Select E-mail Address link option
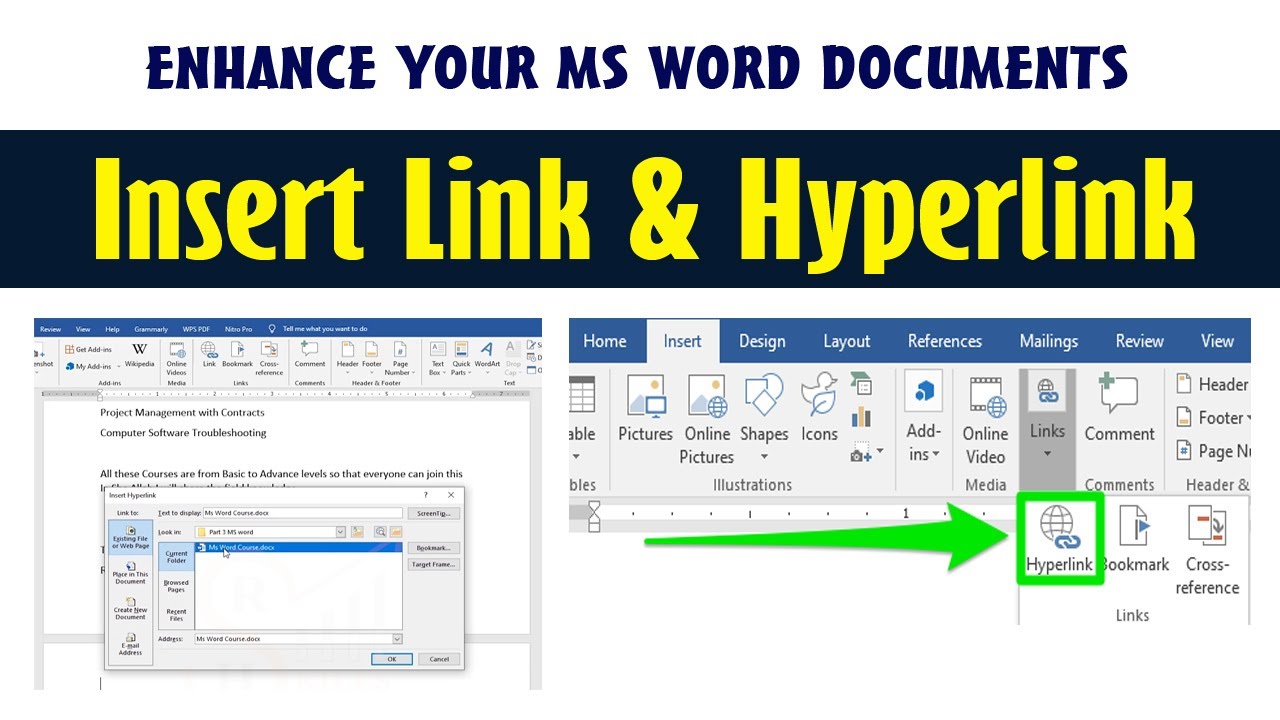 [130, 645]
